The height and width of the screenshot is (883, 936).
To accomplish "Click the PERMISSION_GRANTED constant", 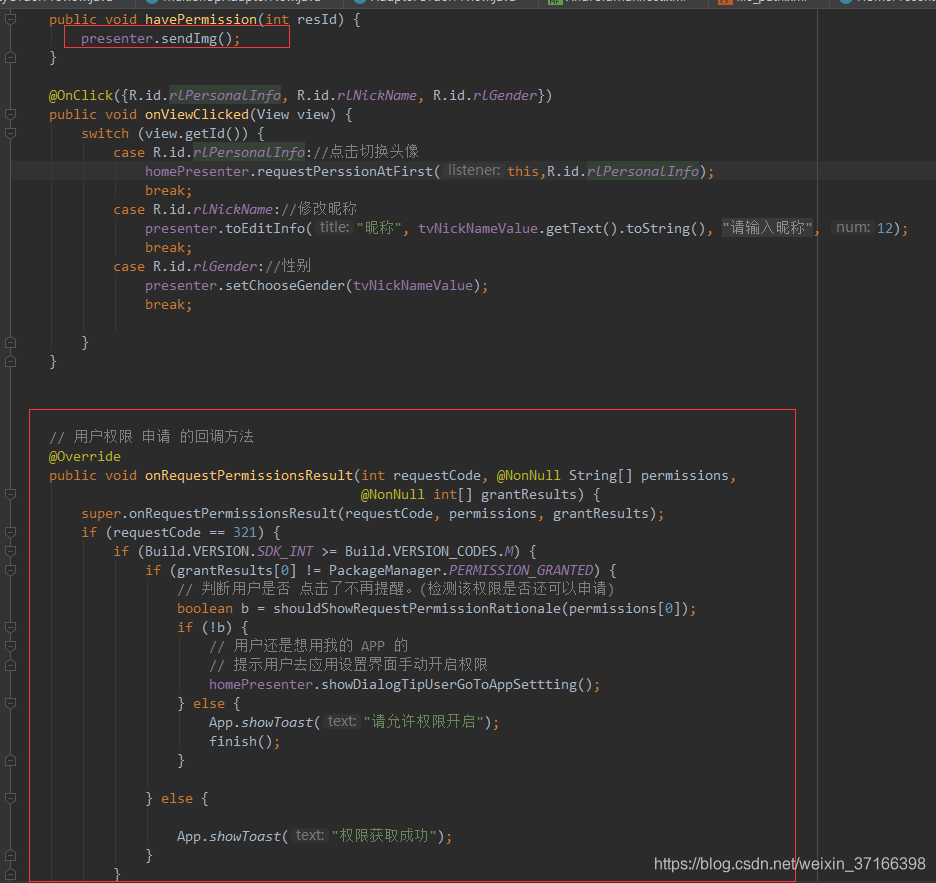I will [x=521, y=571].
